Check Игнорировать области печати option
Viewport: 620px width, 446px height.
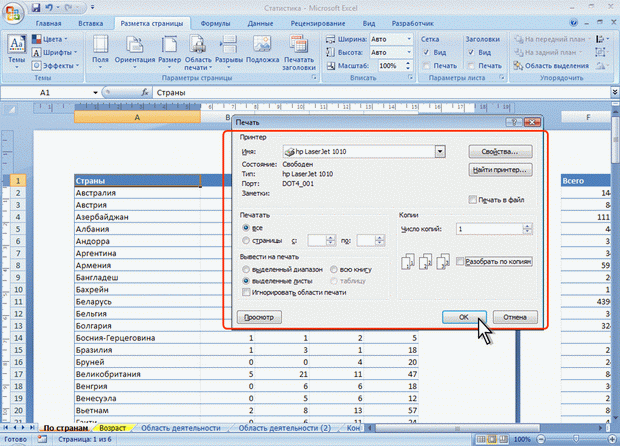pyautogui.click(x=246, y=292)
